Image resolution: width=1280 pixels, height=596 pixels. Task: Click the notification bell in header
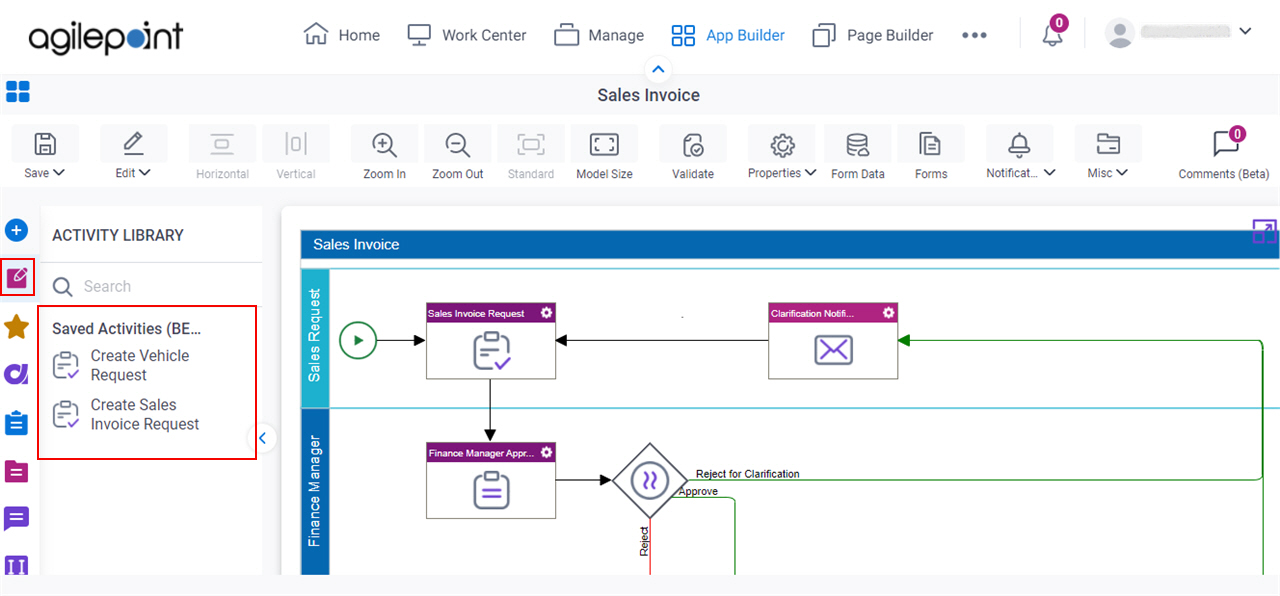coord(1052,35)
